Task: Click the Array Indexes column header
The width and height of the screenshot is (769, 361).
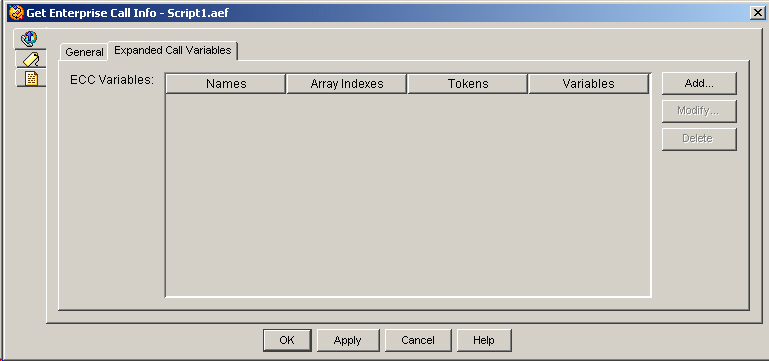Action: (x=347, y=83)
